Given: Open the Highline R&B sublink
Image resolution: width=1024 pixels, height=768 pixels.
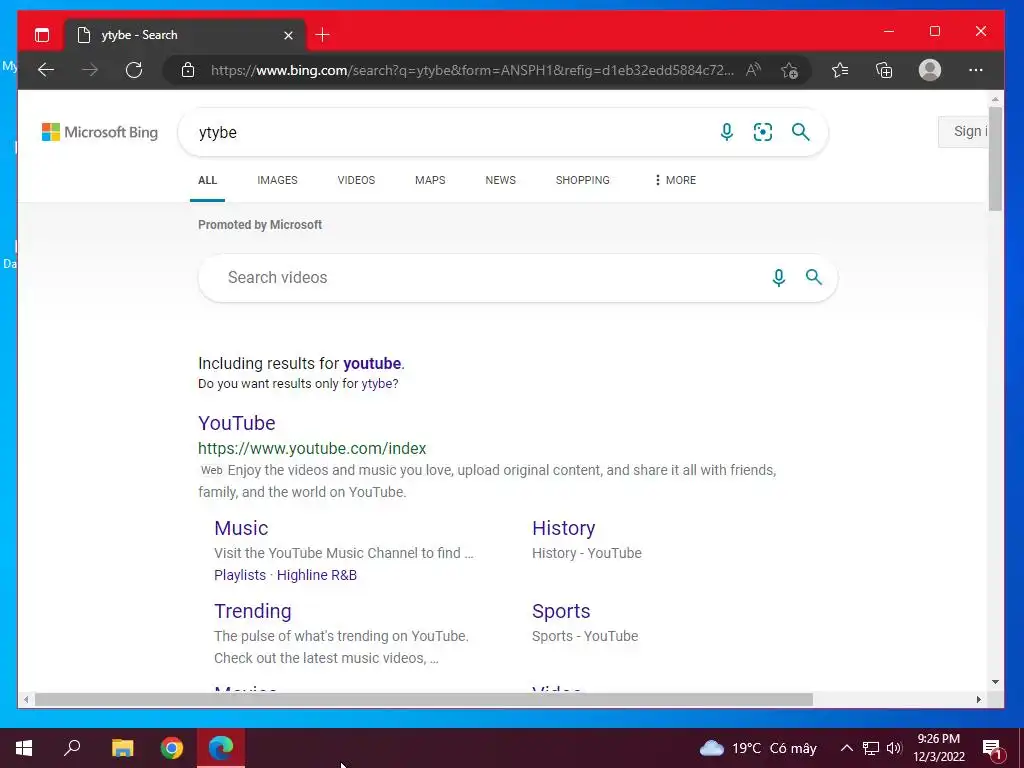Looking at the screenshot, I should pyautogui.click(x=317, y=575).
